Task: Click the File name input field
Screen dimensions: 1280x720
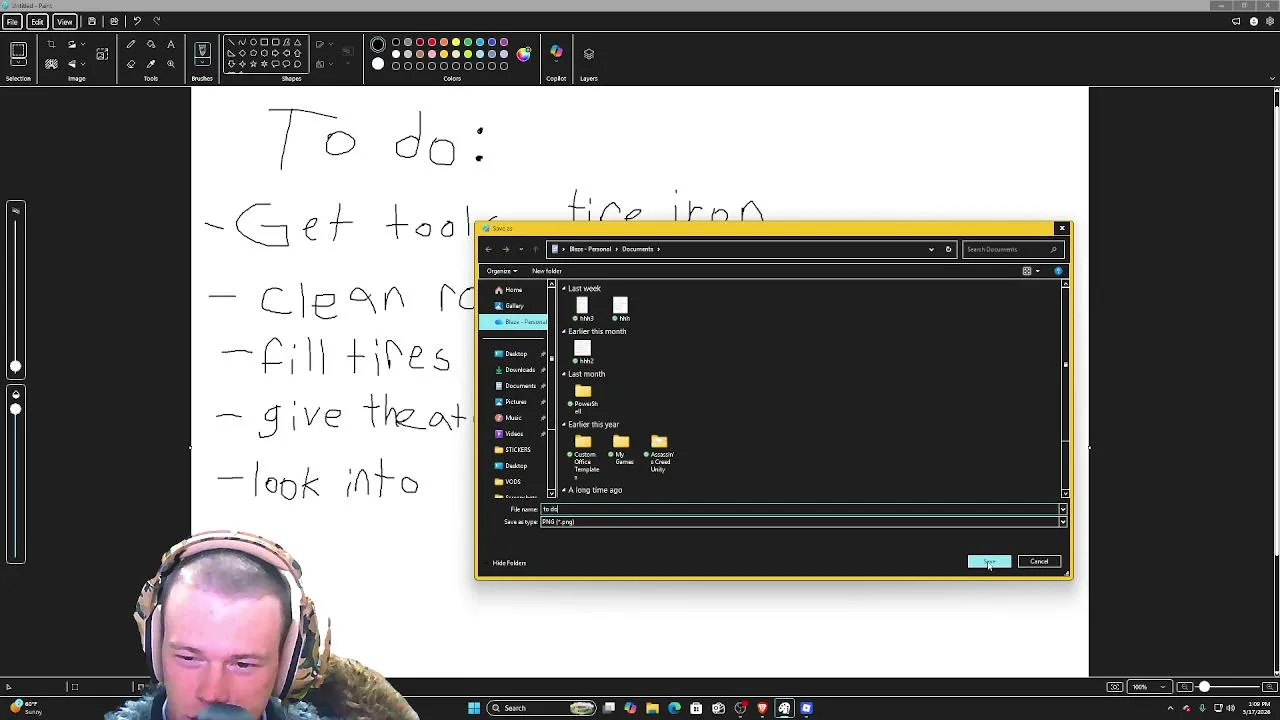Action: pyautogui.click(x=801, y=510)
